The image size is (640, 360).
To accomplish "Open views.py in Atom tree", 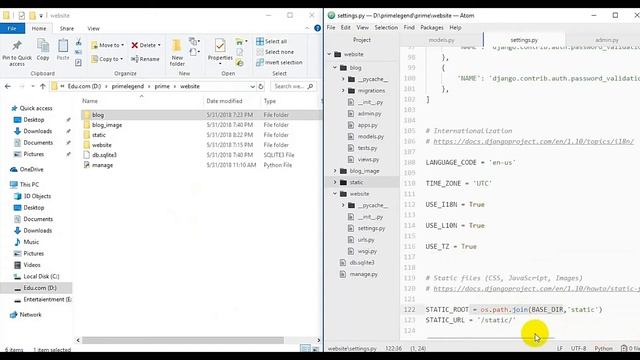I will (x=368, y=159).
